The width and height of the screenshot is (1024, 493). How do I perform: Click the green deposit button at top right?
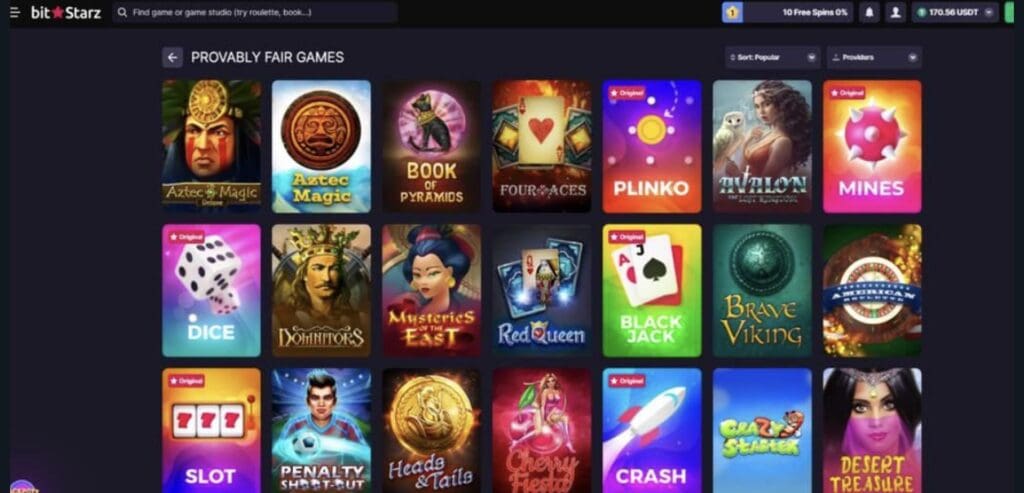1009,12
